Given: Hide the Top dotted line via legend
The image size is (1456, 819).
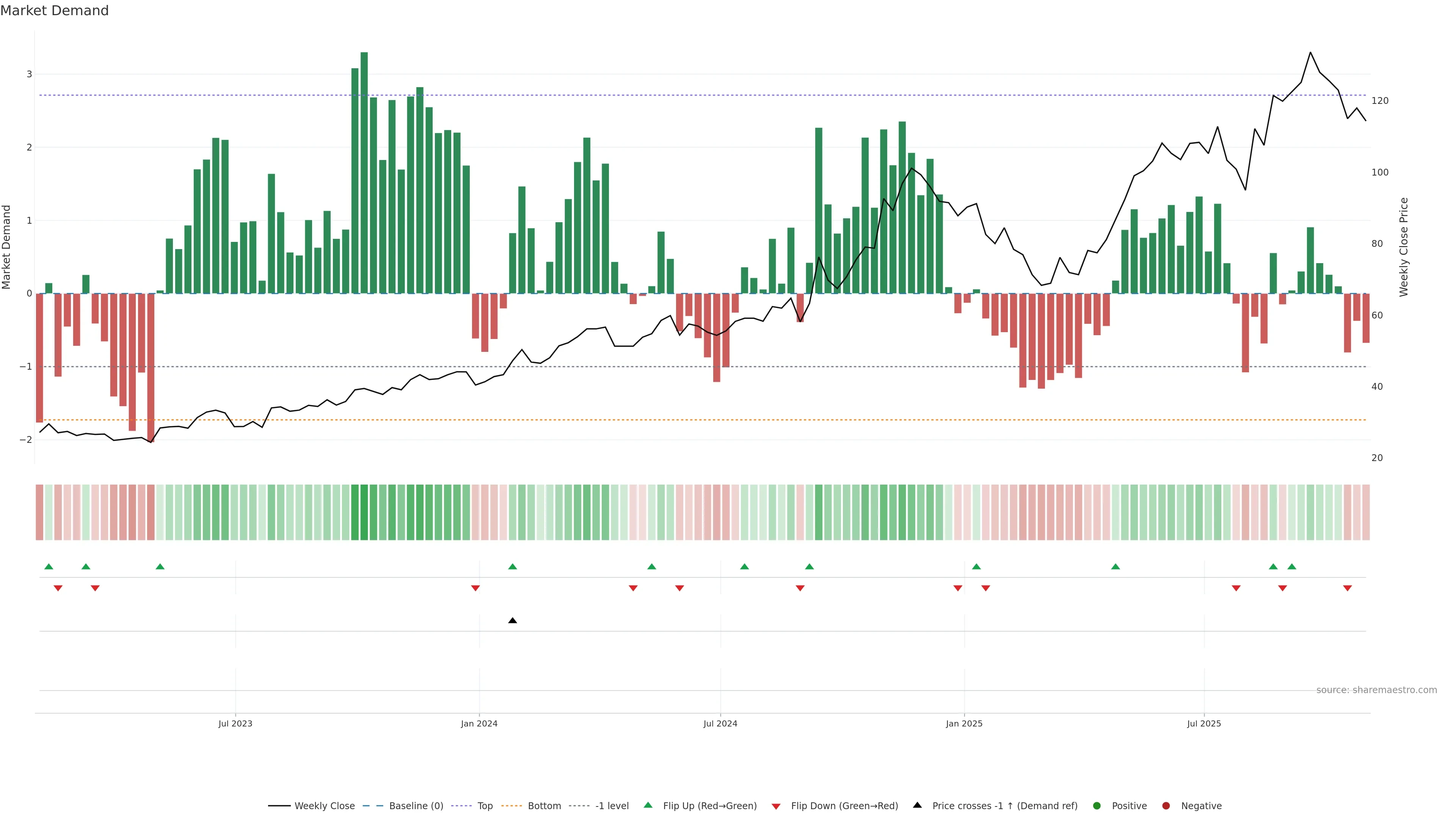Looking at the screenshot, I should point(485,806).
